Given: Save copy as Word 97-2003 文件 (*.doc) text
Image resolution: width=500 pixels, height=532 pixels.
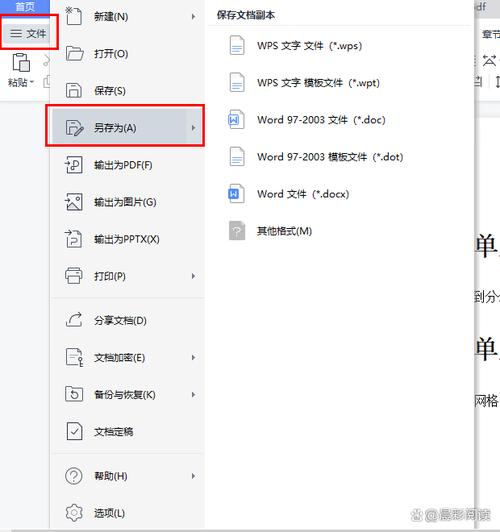Looking at the screenshot, I should point(321,119).
